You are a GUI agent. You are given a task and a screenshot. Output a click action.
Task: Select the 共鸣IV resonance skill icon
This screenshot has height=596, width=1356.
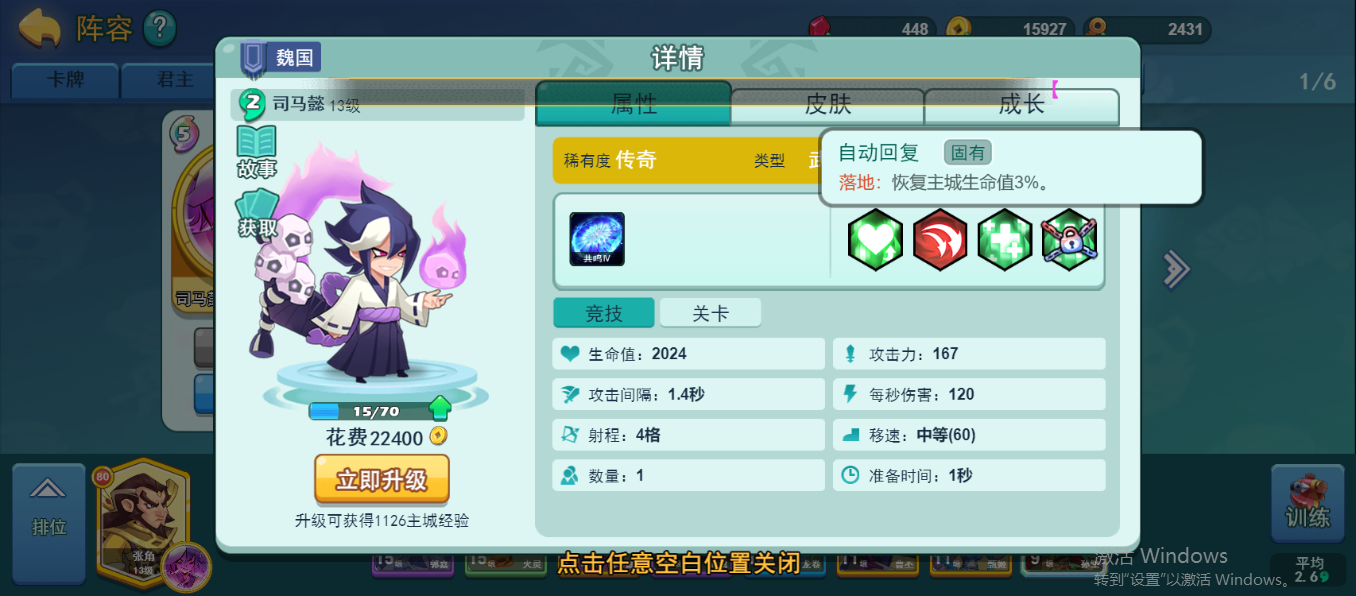coord(597,239)
